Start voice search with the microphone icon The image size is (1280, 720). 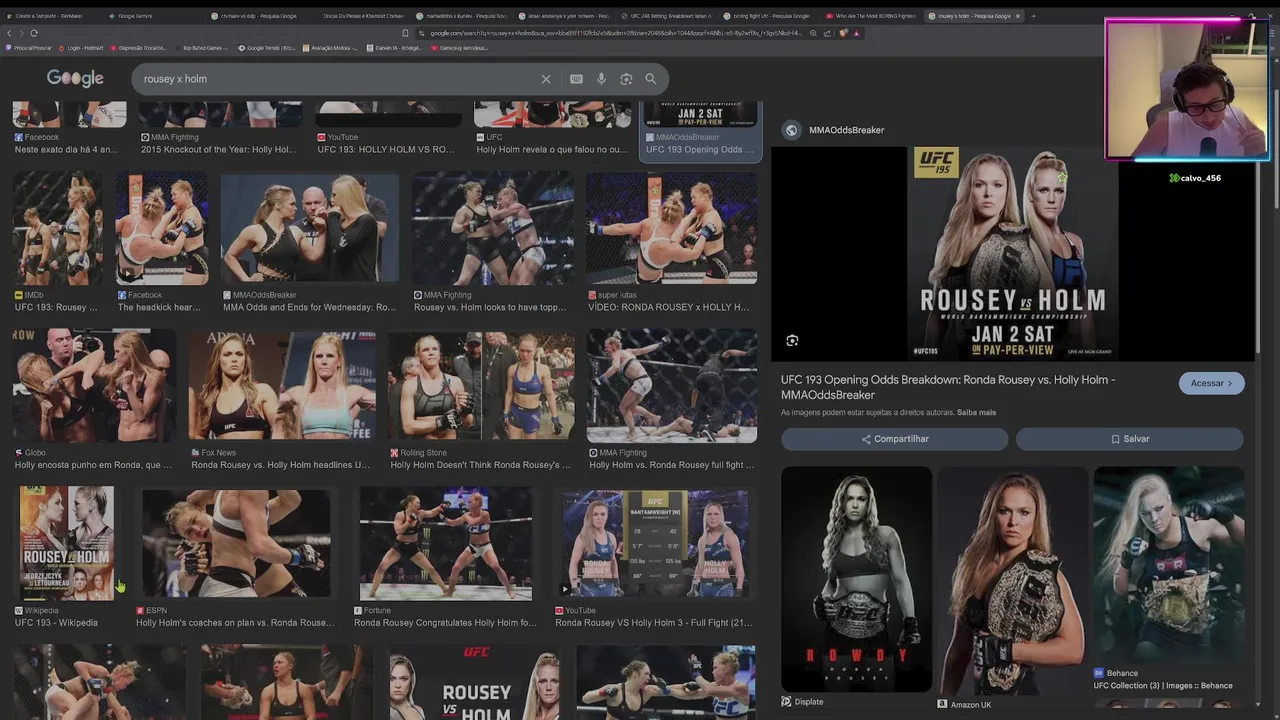pos(601,79)
